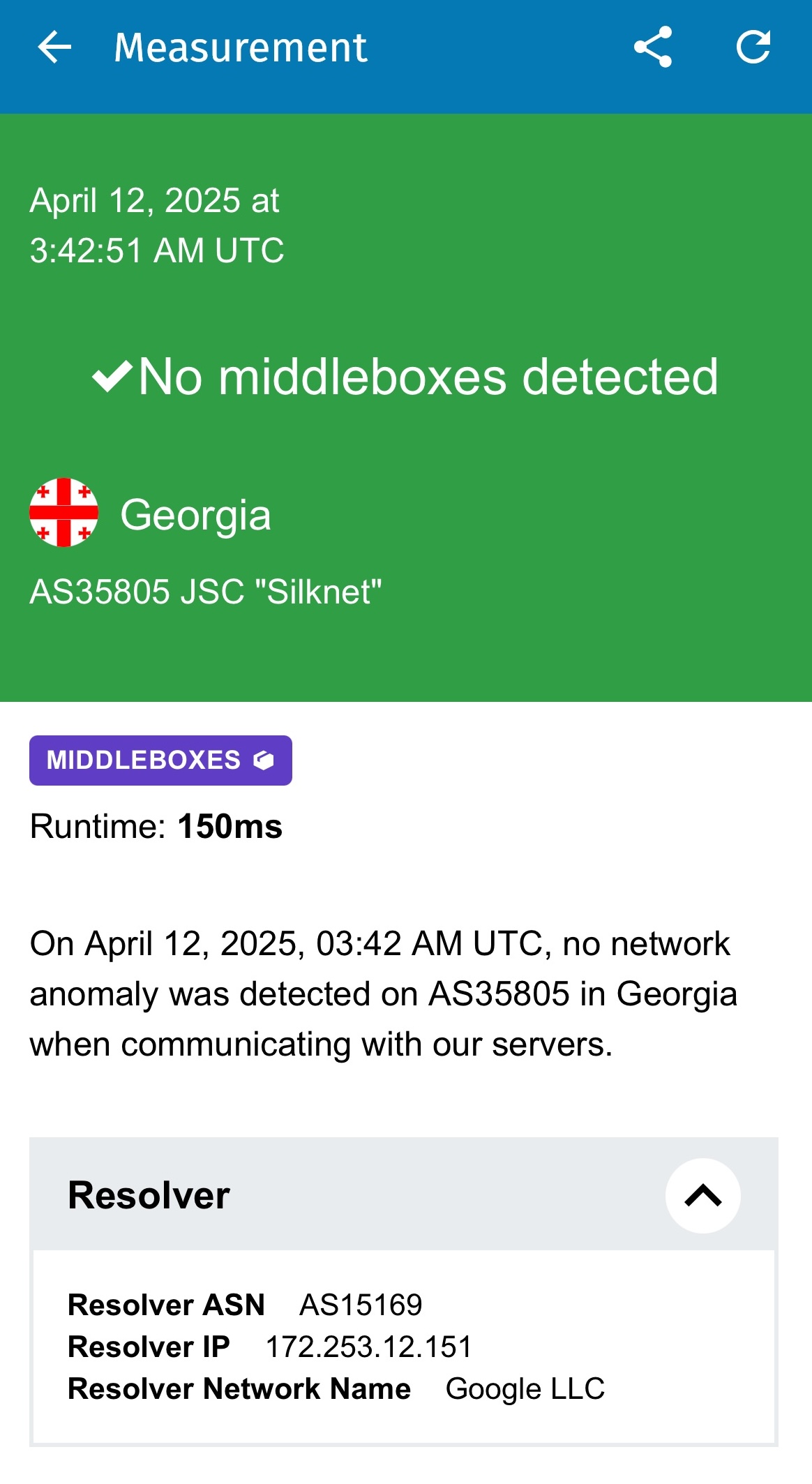The height and width of the screenshot is (1484, 812).
Task: Tap the checkmark beside No middleboxes detected
Action: coord(112,377)
